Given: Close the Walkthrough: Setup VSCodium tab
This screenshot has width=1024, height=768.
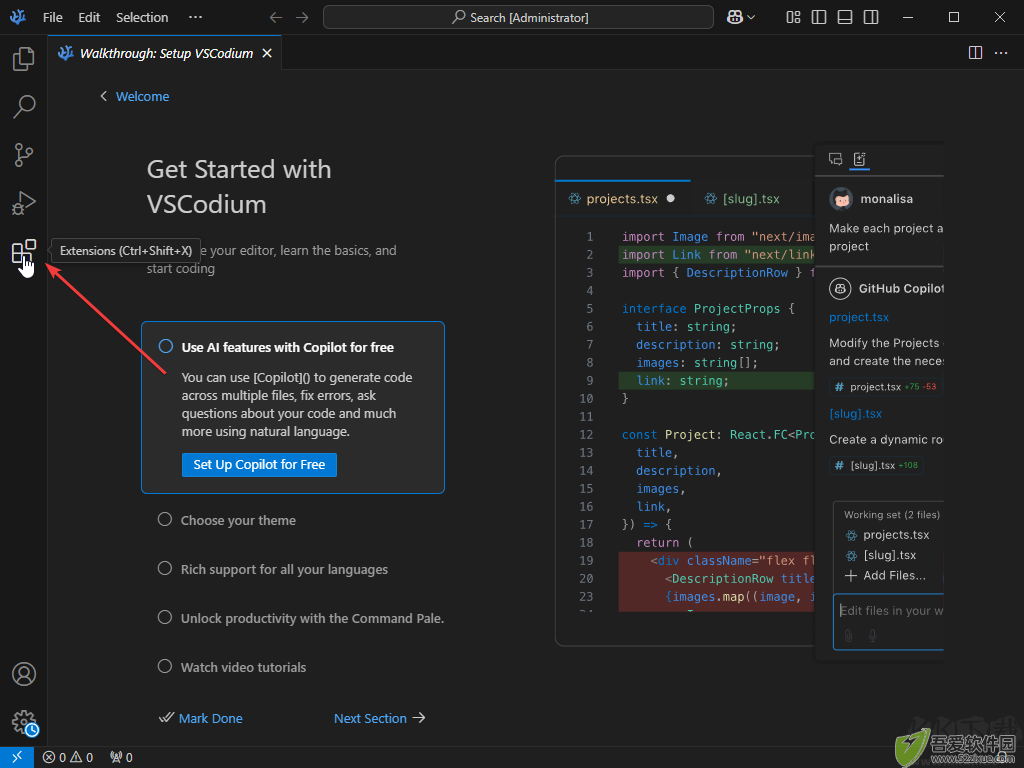Looking at the screenshot, I should point(267,53).
